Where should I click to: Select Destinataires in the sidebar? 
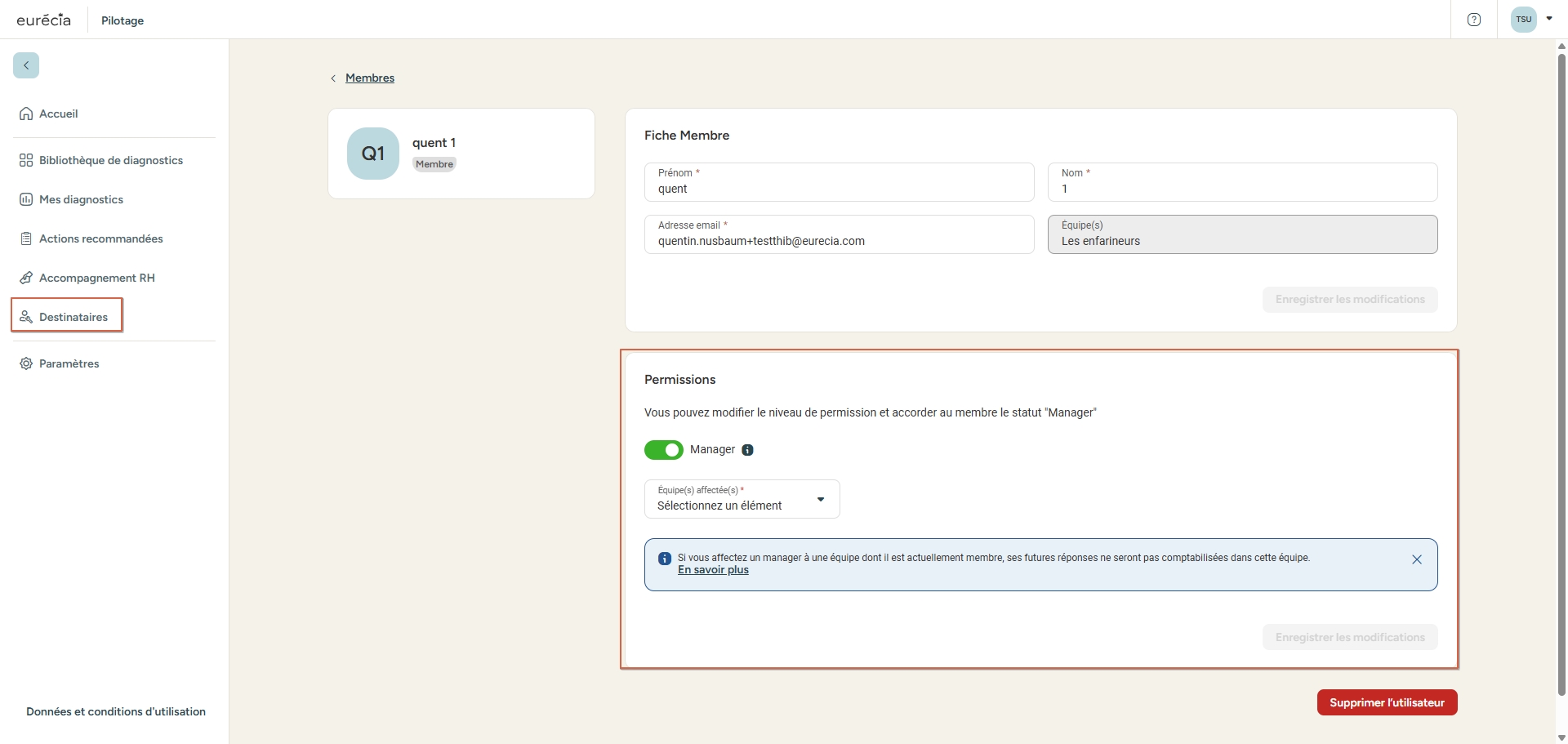[x=74, y=317]
